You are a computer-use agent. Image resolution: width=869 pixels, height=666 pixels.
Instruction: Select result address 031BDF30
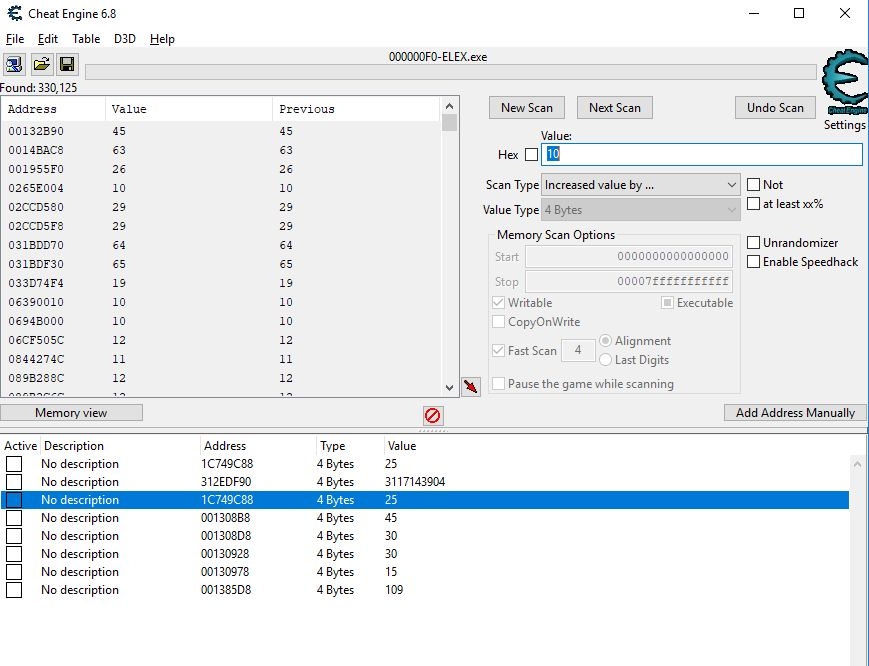click(x=36, y=264)
